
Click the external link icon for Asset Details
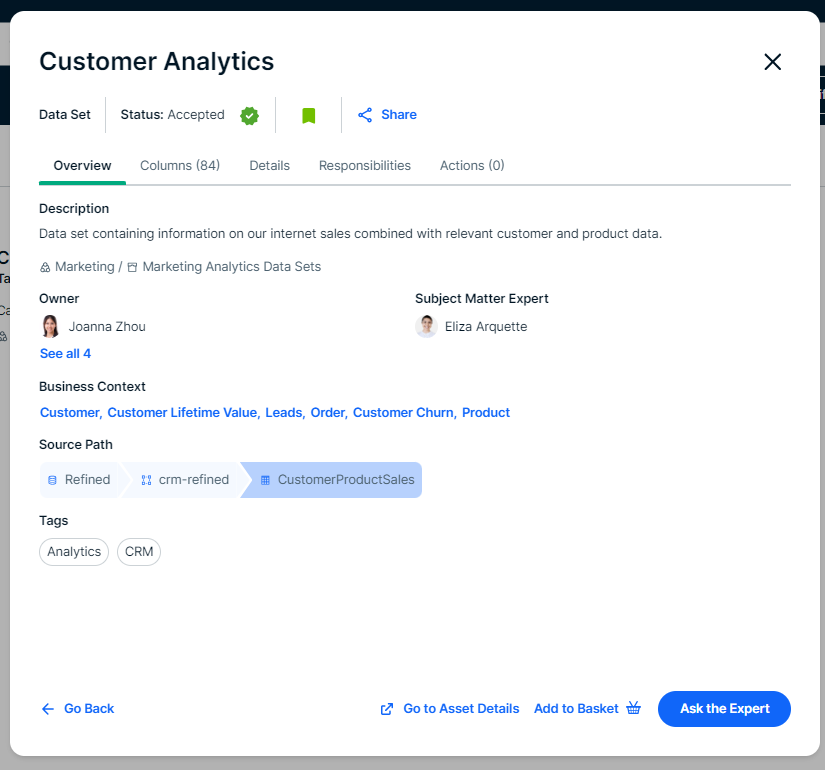tap(387, 709)
